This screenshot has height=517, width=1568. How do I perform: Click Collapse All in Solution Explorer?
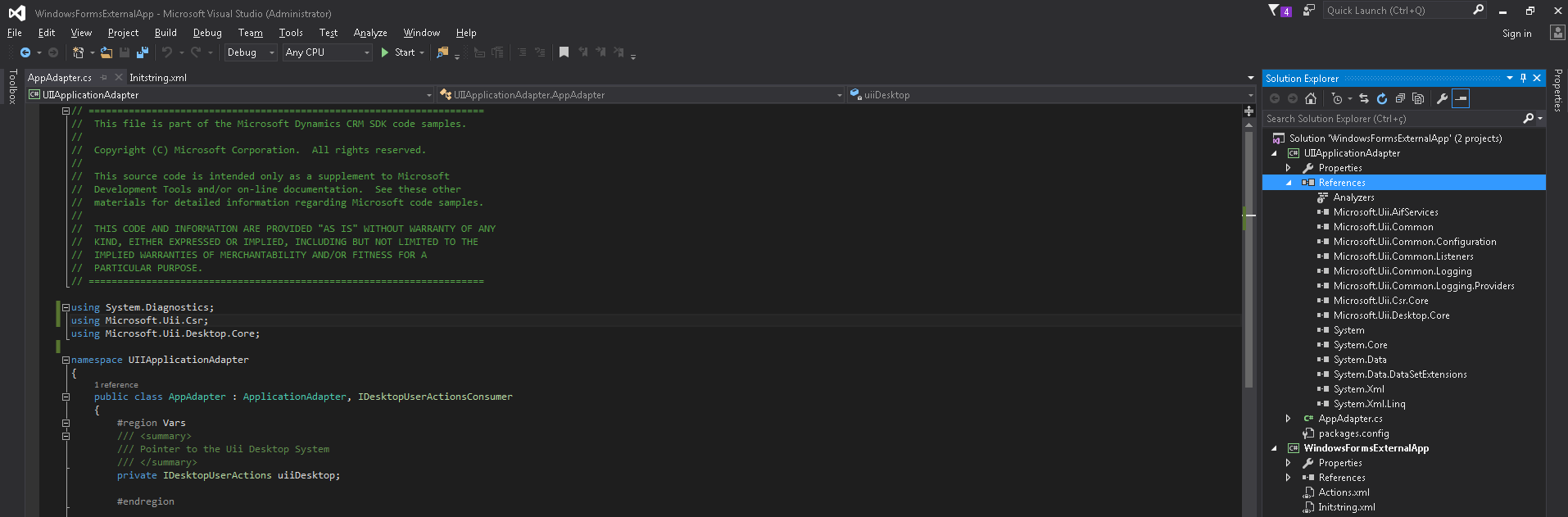(1400, 99)
